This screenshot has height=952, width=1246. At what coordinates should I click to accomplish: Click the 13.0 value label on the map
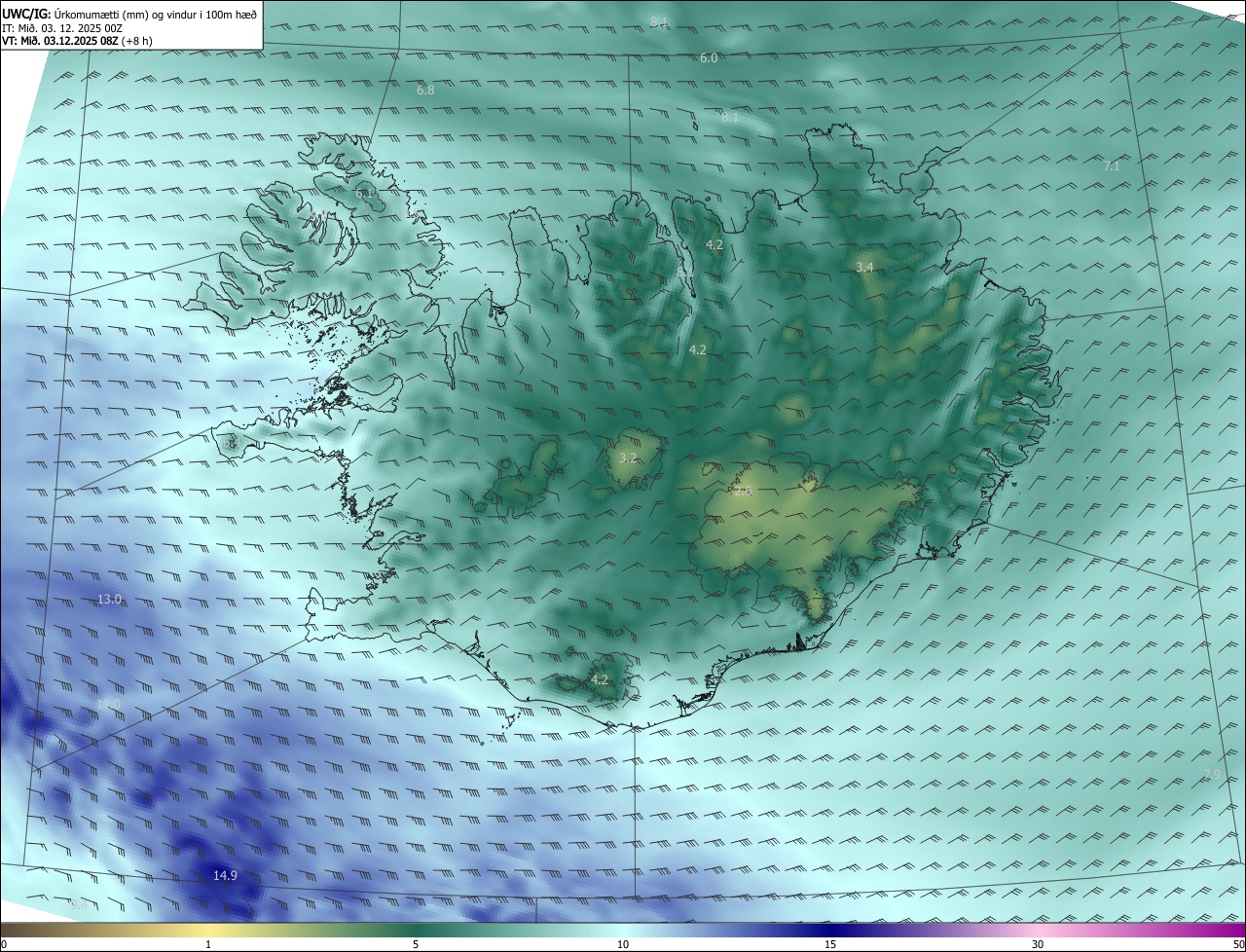coord(110,600)
